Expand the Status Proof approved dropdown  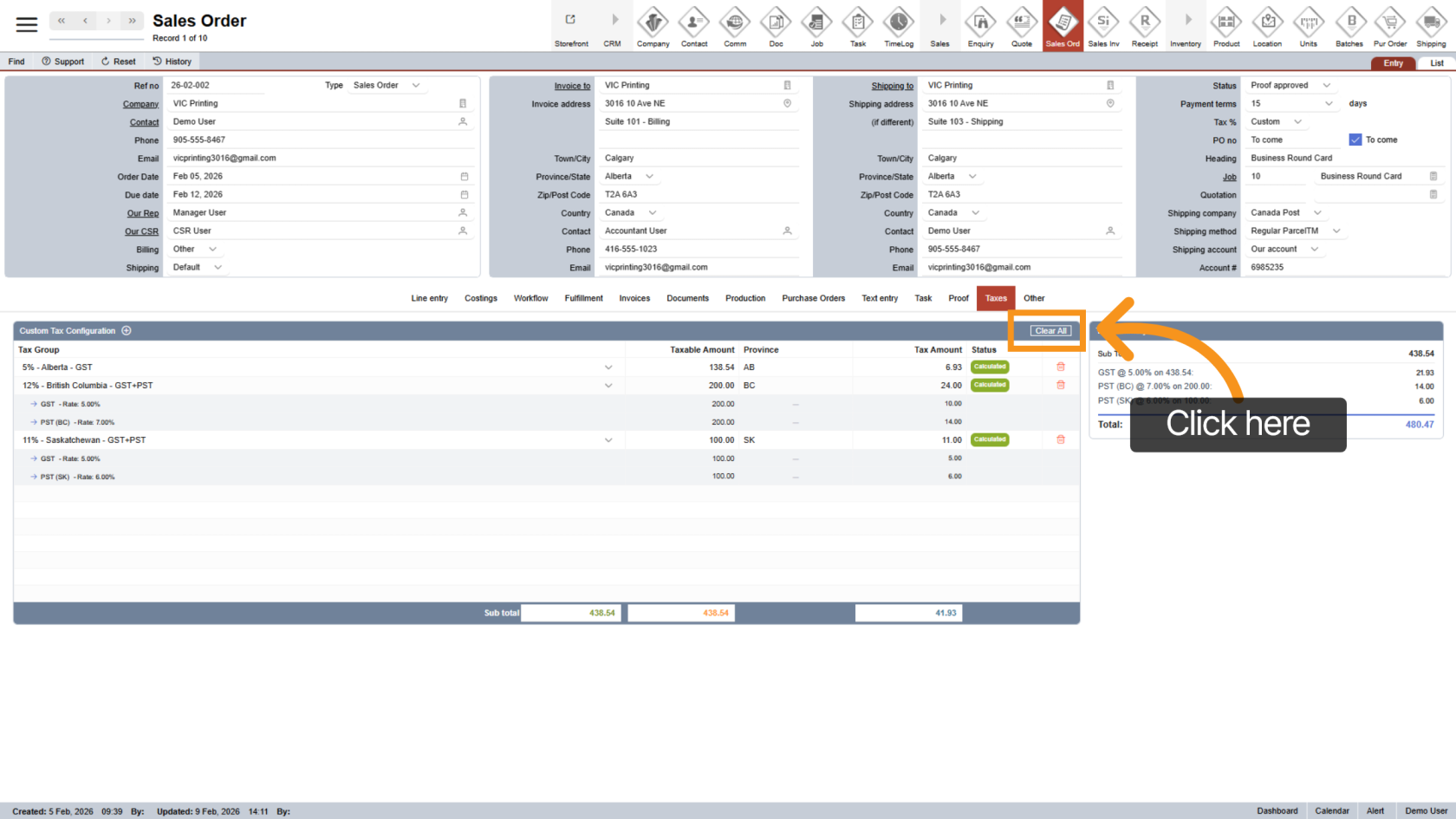[x=1326, y=86]
